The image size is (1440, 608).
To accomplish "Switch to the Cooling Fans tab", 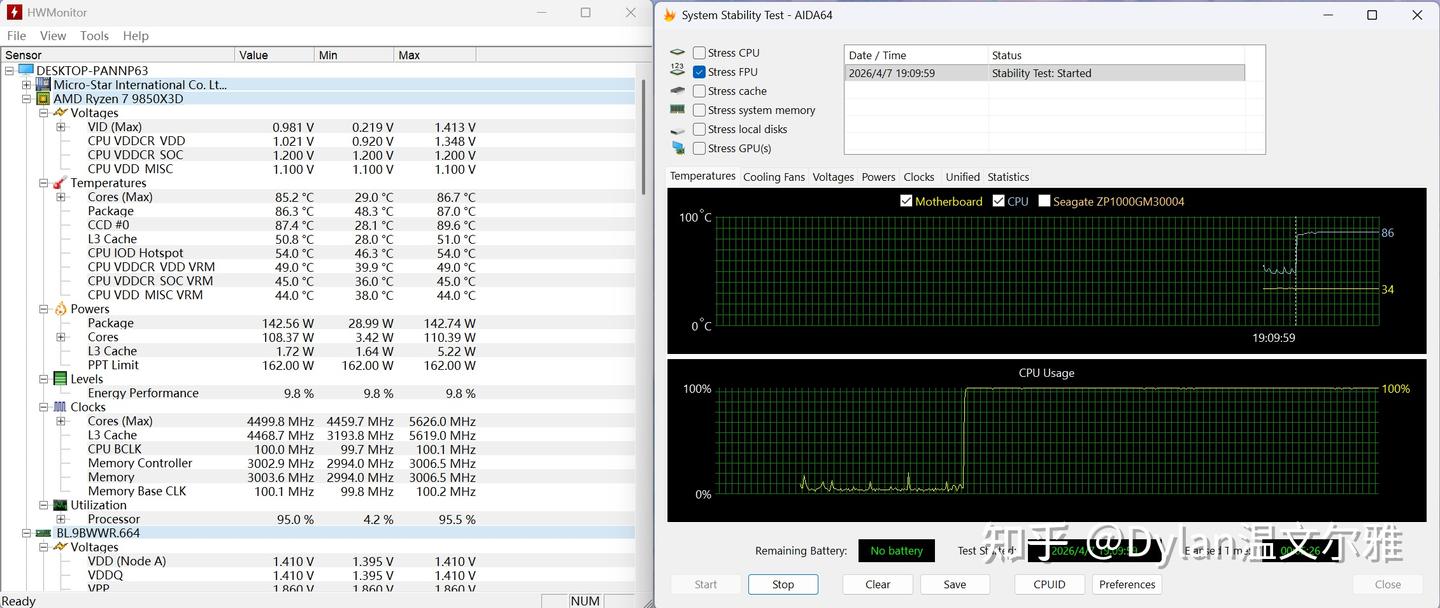I will pos(774,177).
